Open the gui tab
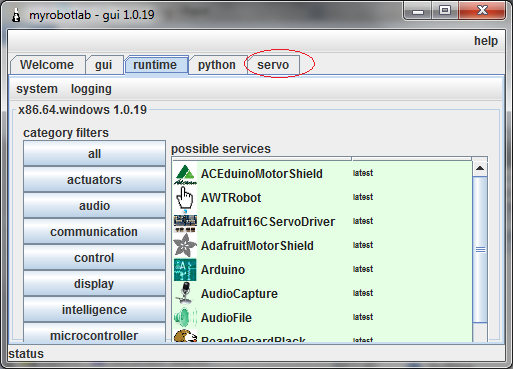The image size is (513, 369). pyautogui.click(x=103, y=65)
